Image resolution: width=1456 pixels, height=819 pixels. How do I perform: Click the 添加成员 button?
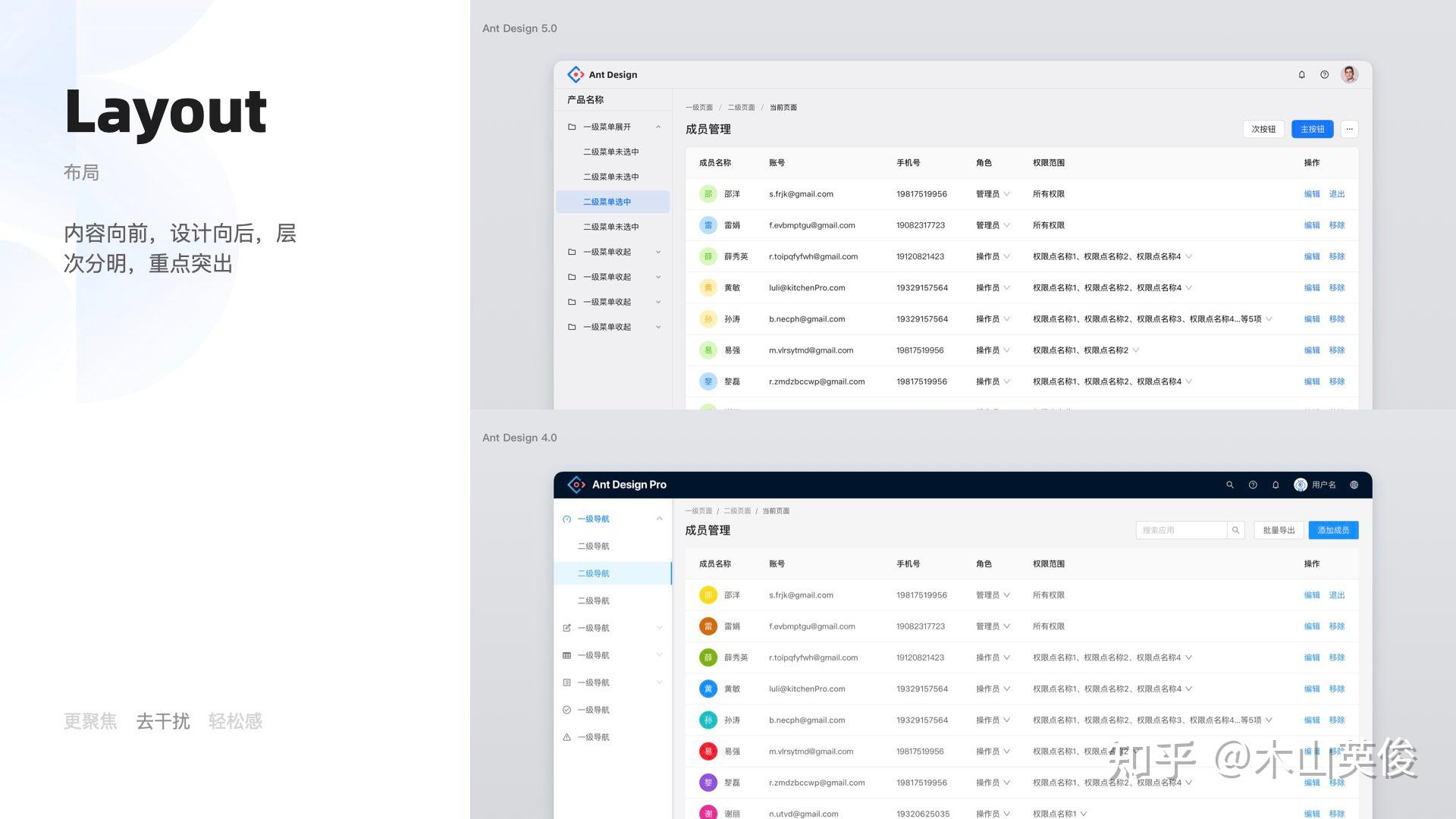[1333, 530]
